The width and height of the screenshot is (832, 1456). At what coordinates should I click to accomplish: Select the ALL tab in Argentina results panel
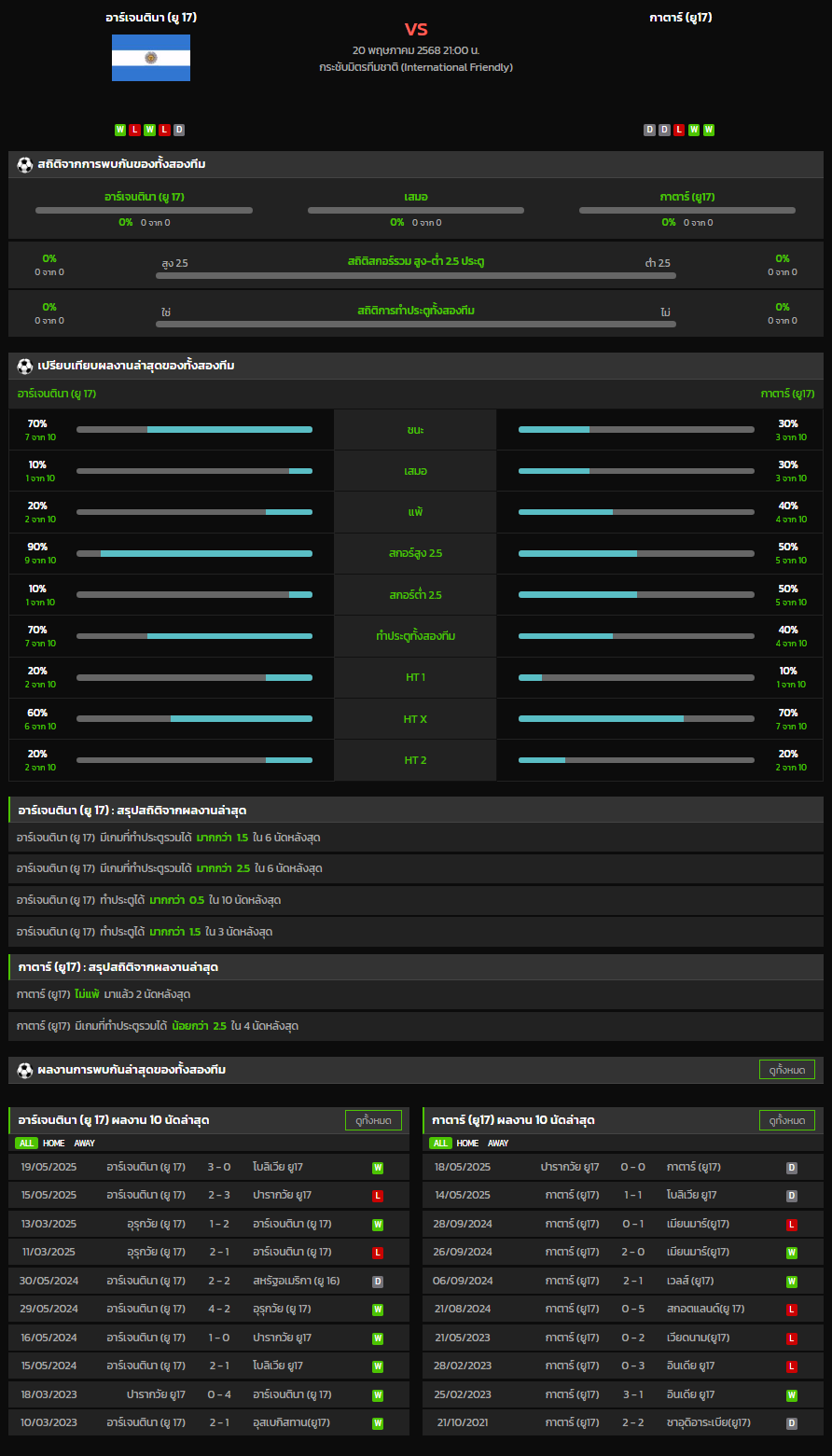pos(26,1143)
